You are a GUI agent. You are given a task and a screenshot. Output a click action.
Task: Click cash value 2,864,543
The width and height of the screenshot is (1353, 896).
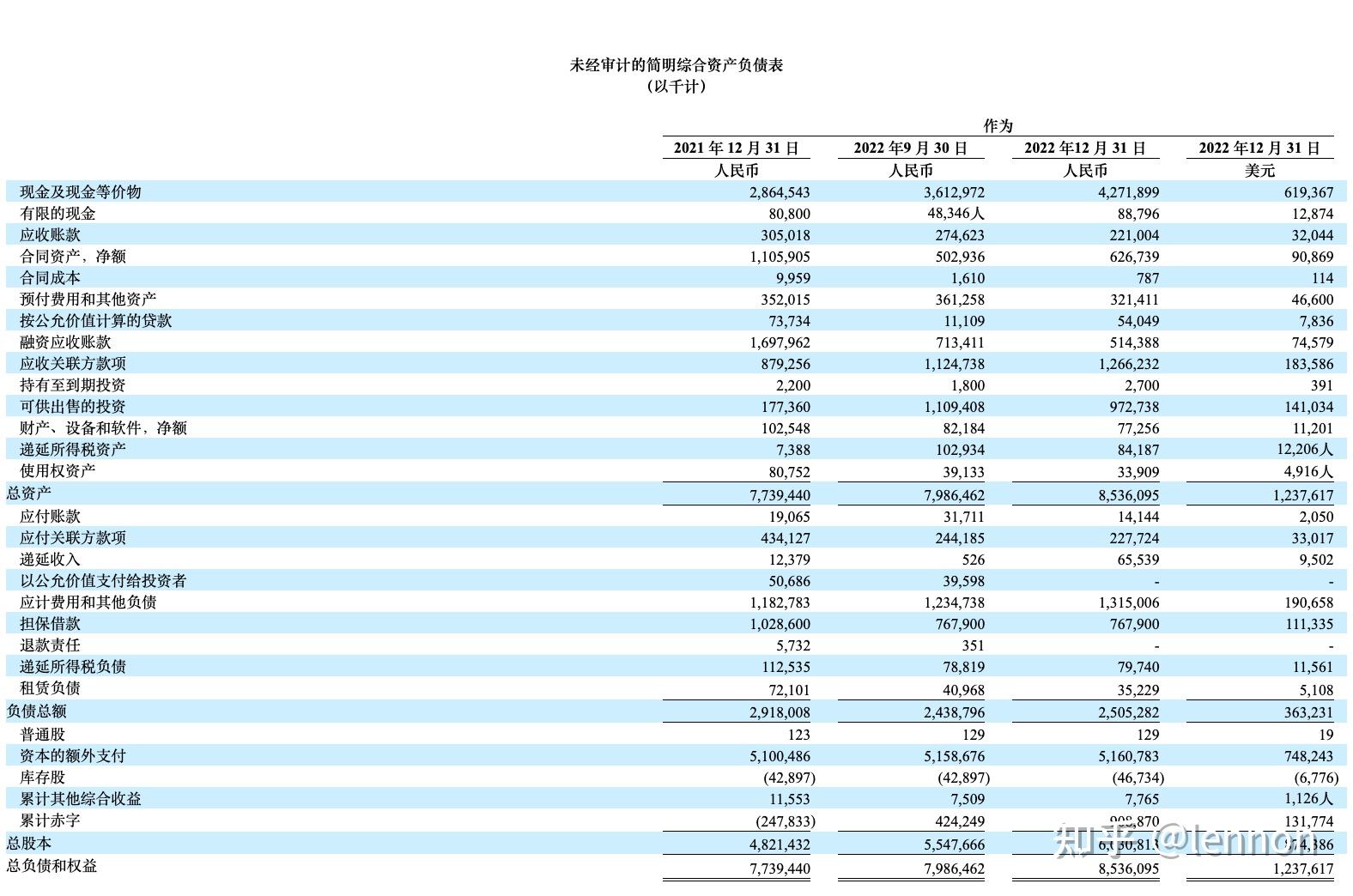click(780, 192)
